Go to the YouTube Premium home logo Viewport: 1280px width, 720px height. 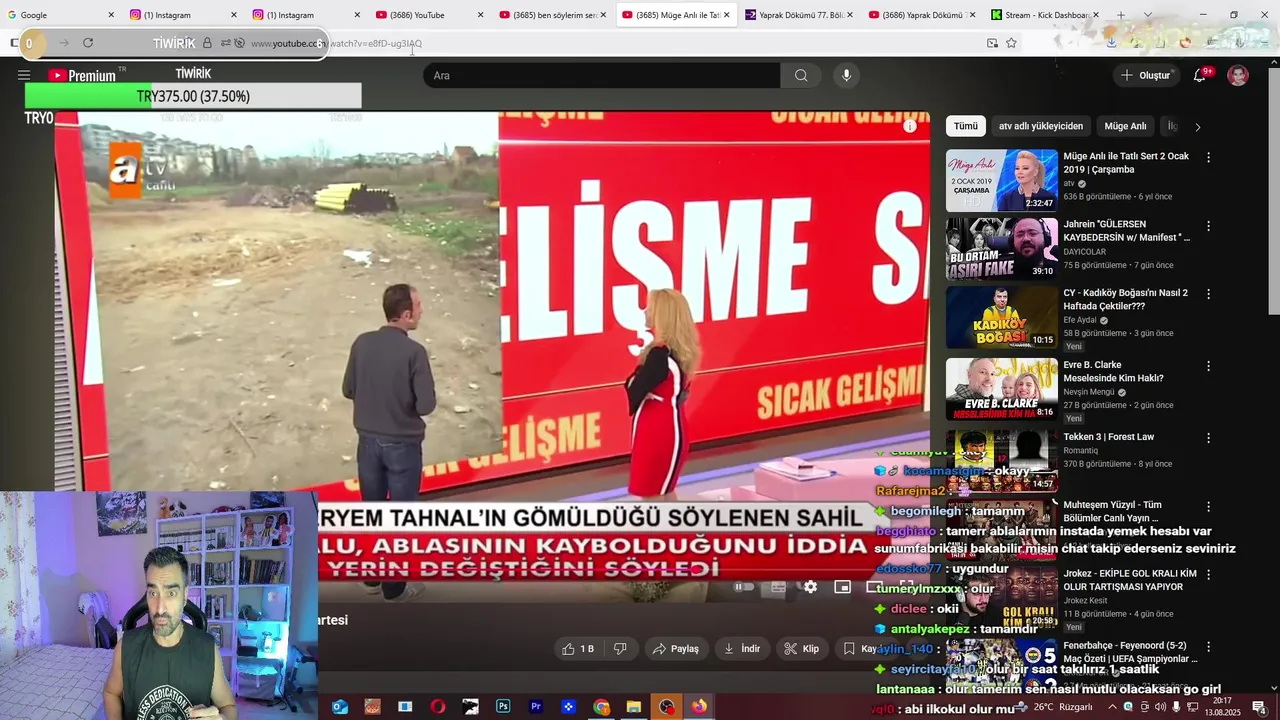click(82, 75)
